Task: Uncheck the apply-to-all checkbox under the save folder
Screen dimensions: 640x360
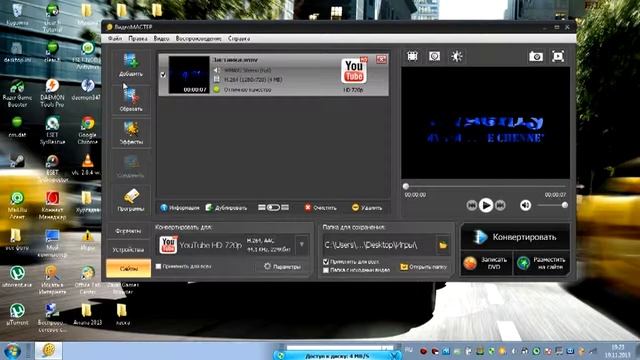Action: [326, 262]
